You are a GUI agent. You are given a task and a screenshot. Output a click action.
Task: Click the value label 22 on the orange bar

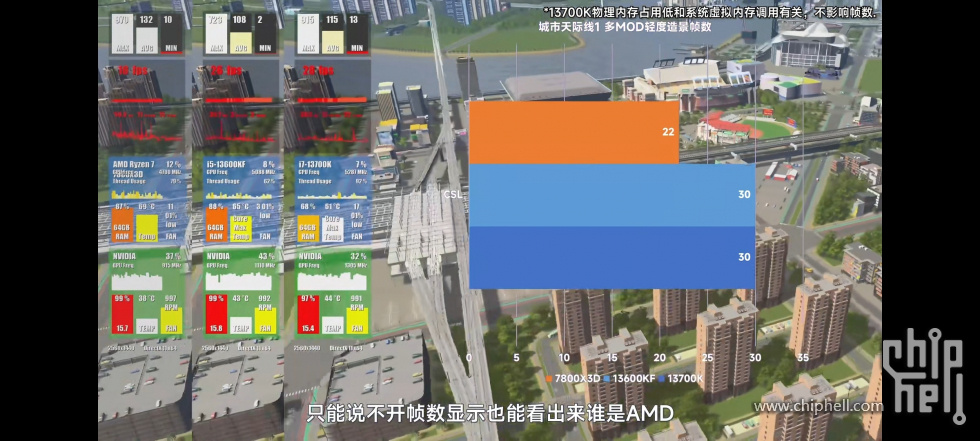[668, 132]
